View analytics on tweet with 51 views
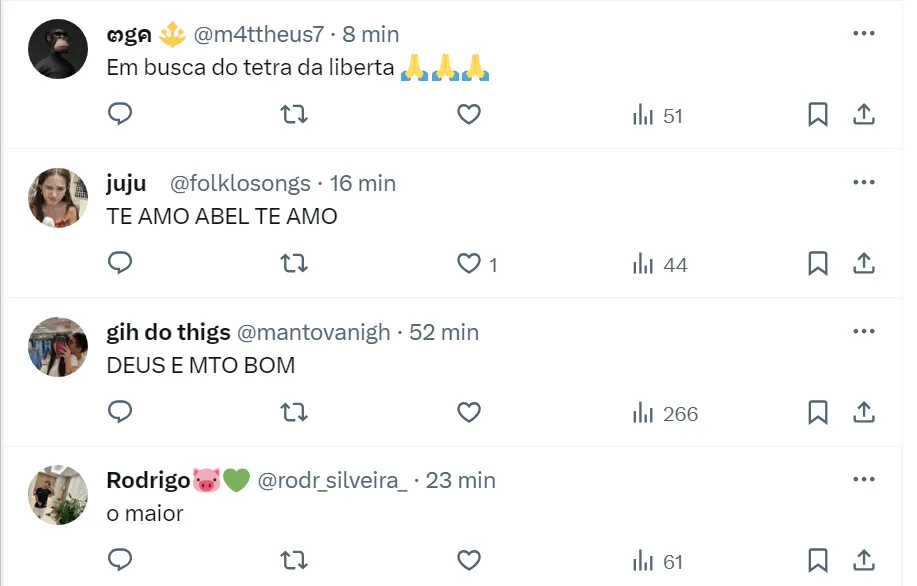The image size is (917, 586). (658, 115)
